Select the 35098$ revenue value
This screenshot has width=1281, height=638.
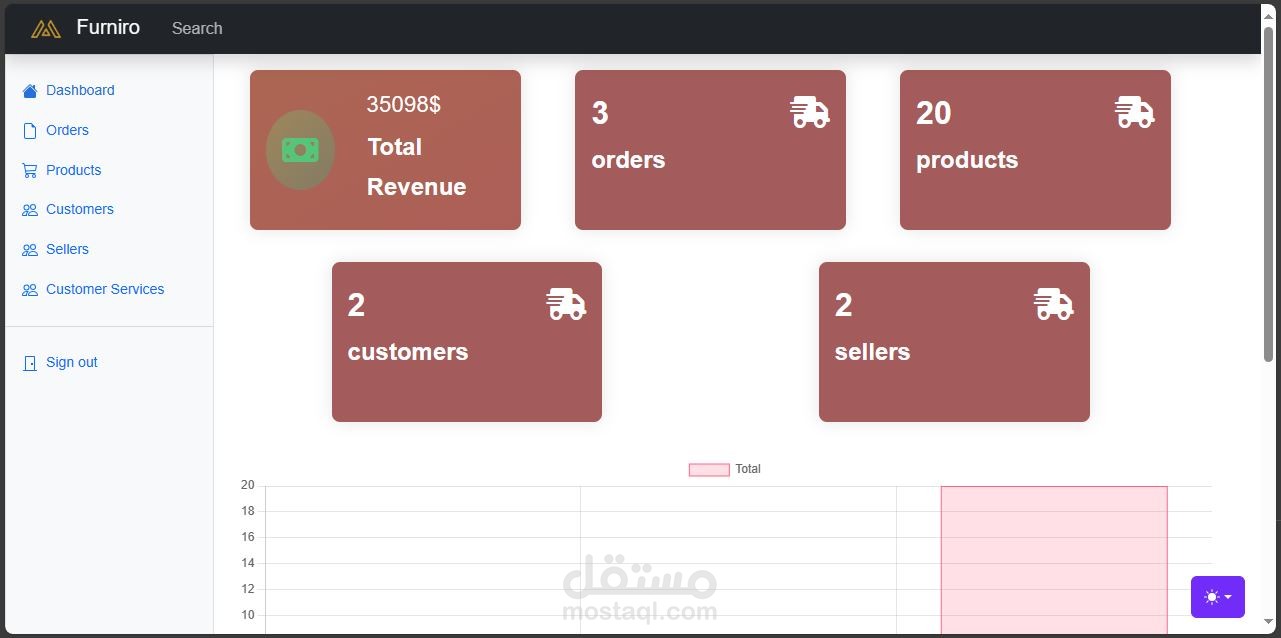tap(403, 104)
